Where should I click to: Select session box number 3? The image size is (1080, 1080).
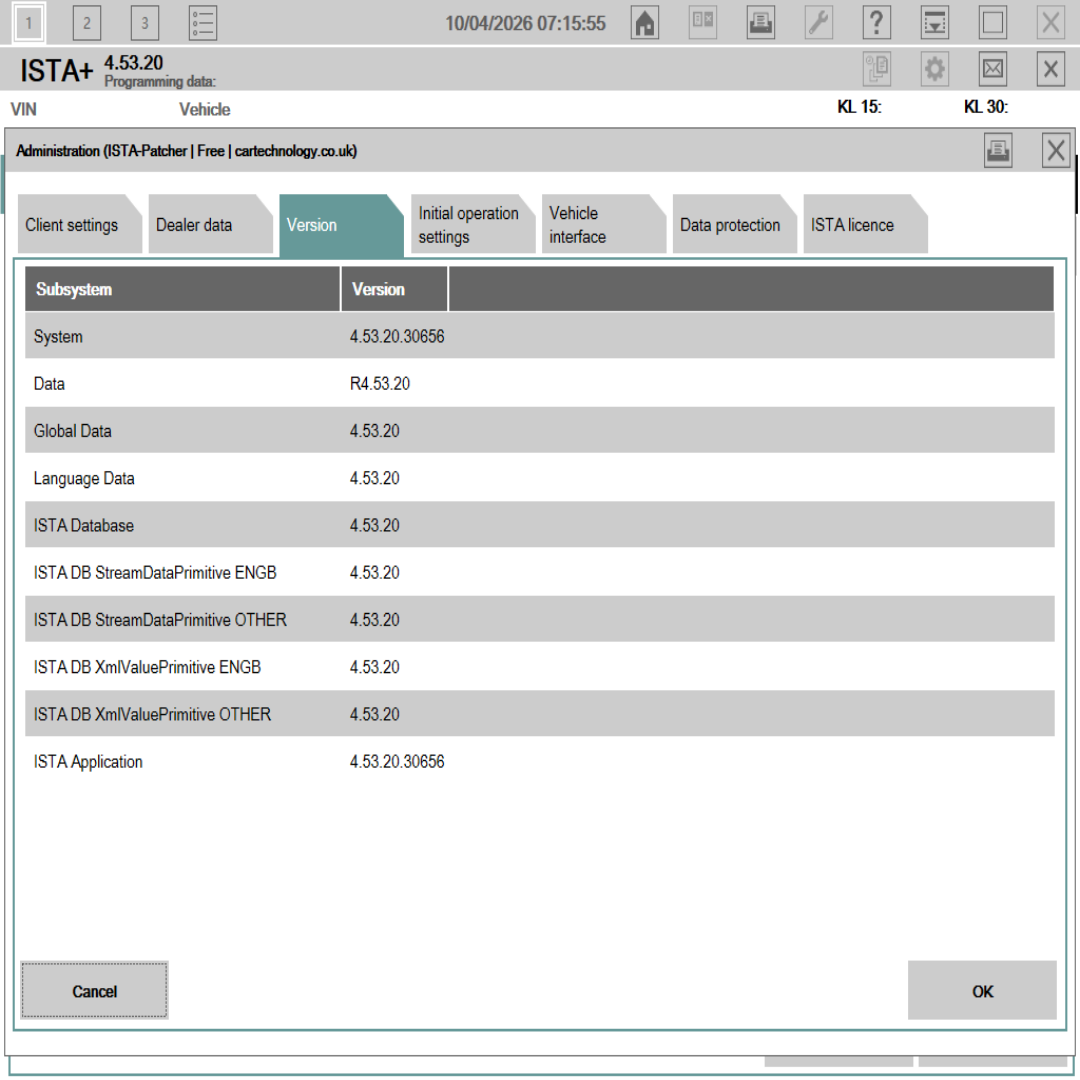coord(145,23)
